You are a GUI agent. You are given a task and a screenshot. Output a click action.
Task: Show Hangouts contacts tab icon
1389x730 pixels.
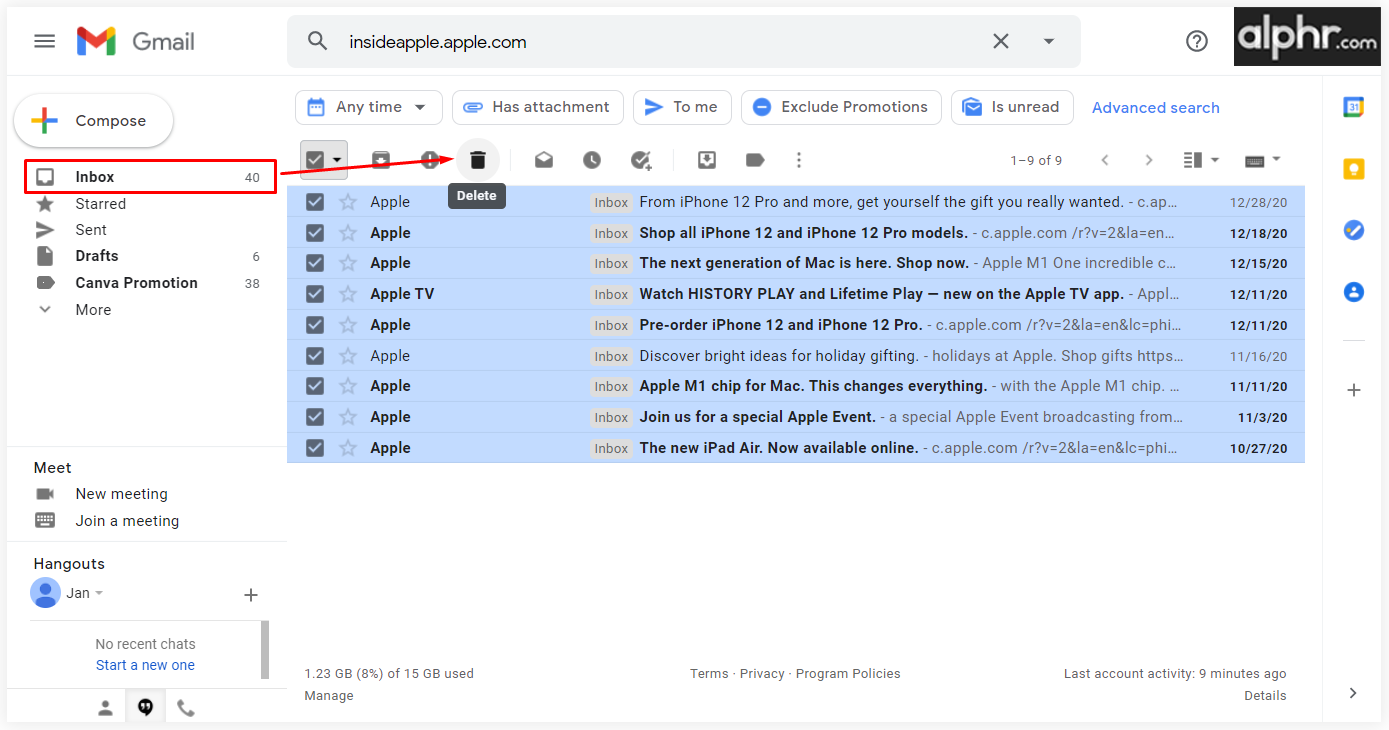(x=105, y=708)
